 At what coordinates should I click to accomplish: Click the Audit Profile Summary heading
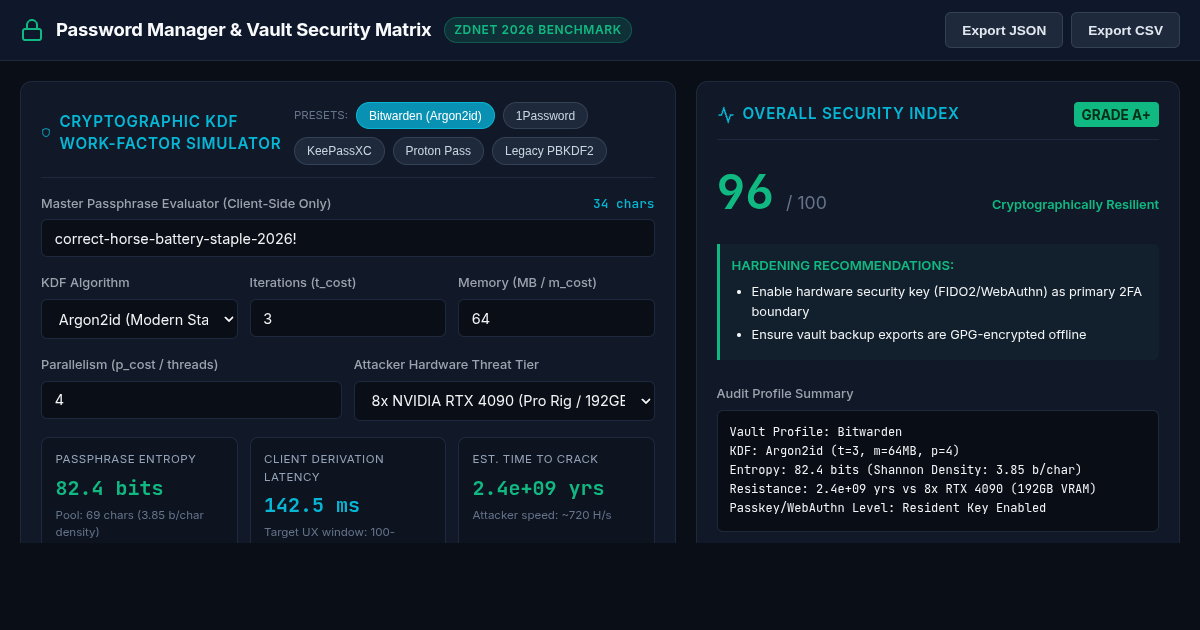pyautogui.click(x=785, y=394)
